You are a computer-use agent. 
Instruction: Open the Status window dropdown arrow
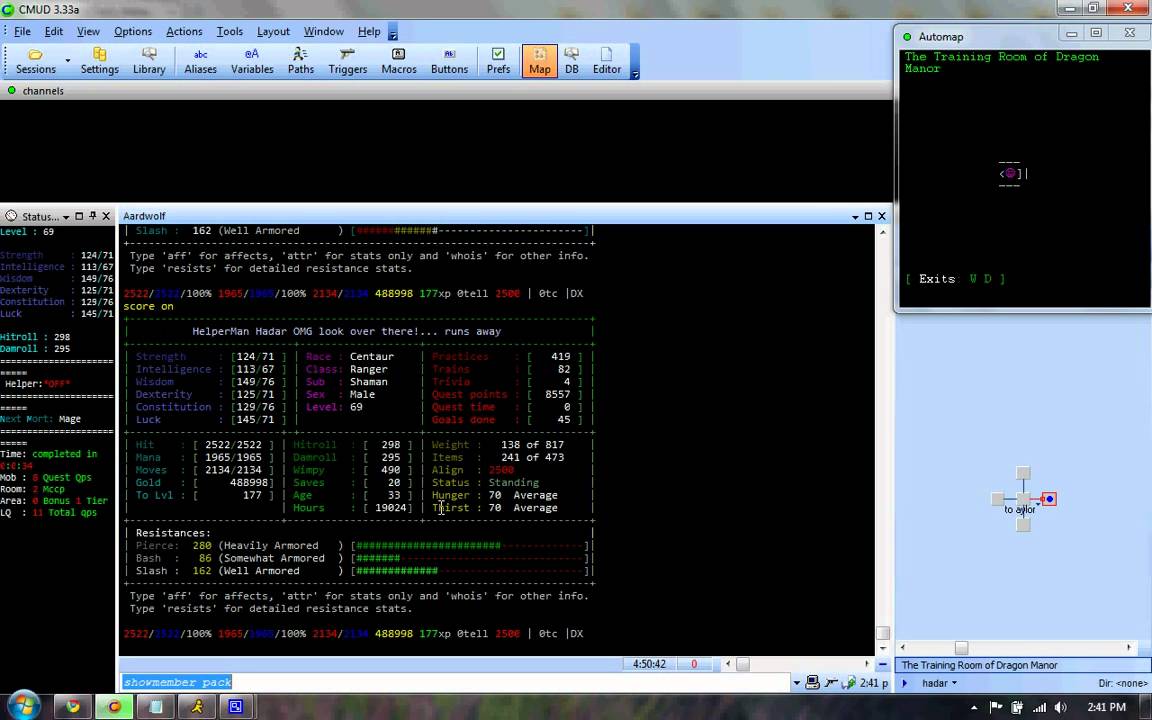tap(65, 217)
